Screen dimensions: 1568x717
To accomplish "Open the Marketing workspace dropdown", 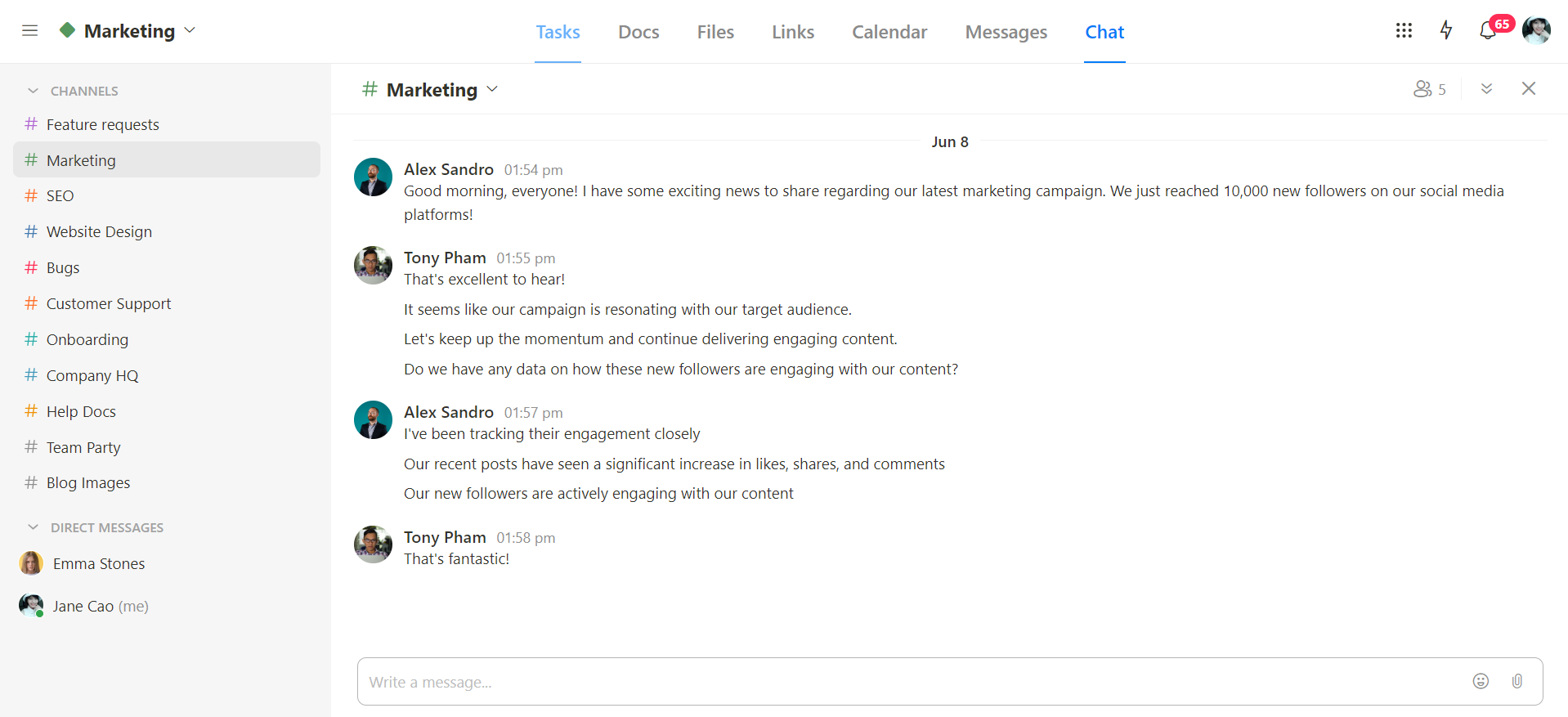I will (x=190, y=30).
